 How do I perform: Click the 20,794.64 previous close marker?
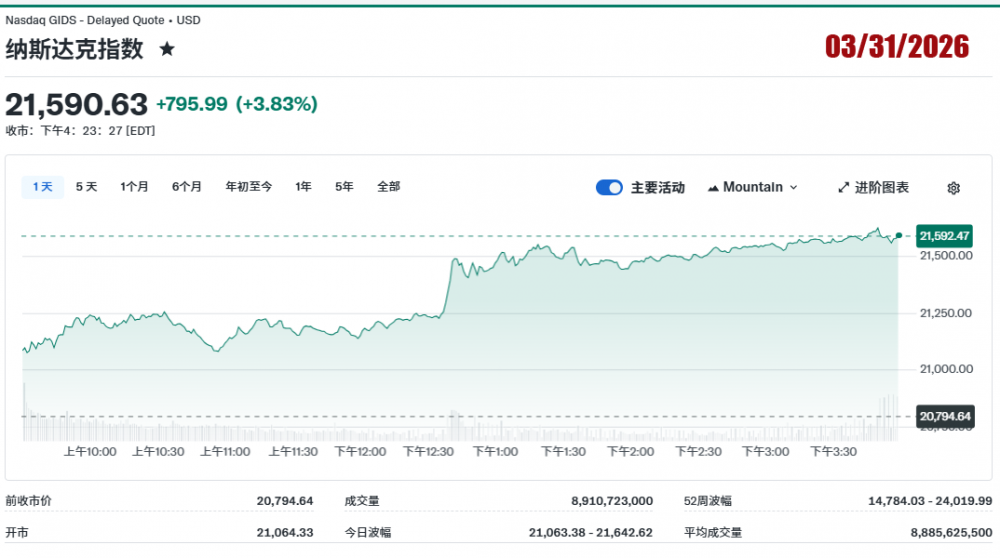point(944,416)
